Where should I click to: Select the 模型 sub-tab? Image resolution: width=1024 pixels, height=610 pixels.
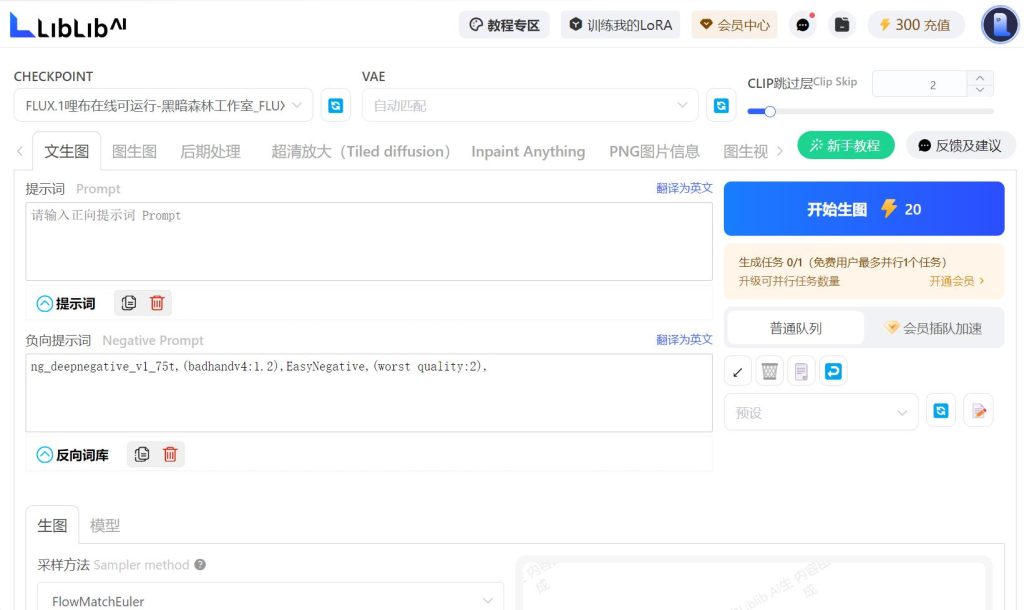(x=105, y=525)
